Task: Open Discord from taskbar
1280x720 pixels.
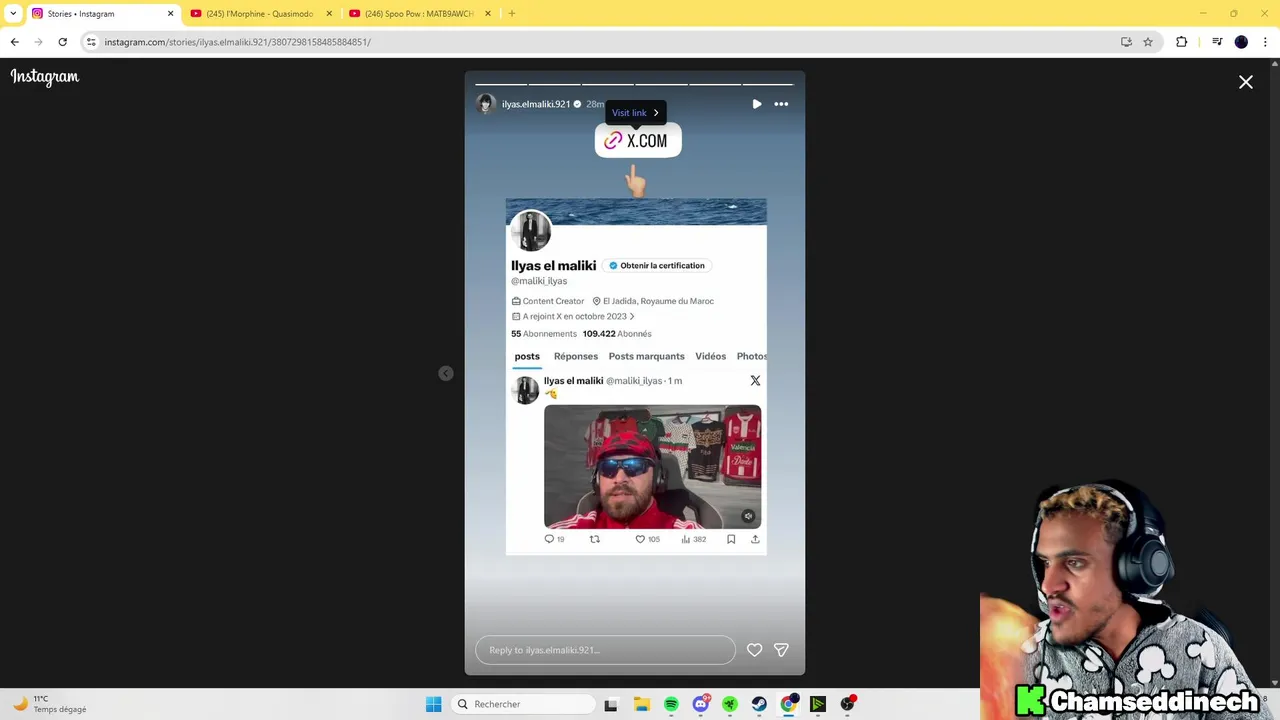Action: point(701,704)
